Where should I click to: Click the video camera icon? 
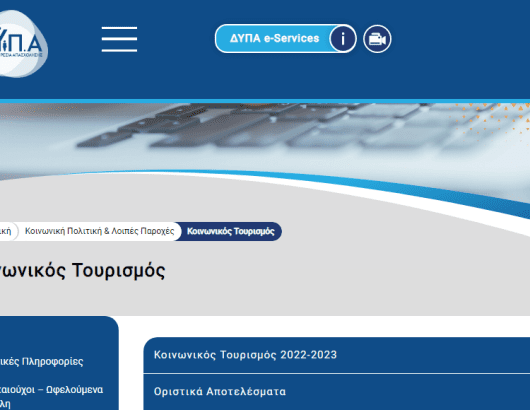click(377, 39)
